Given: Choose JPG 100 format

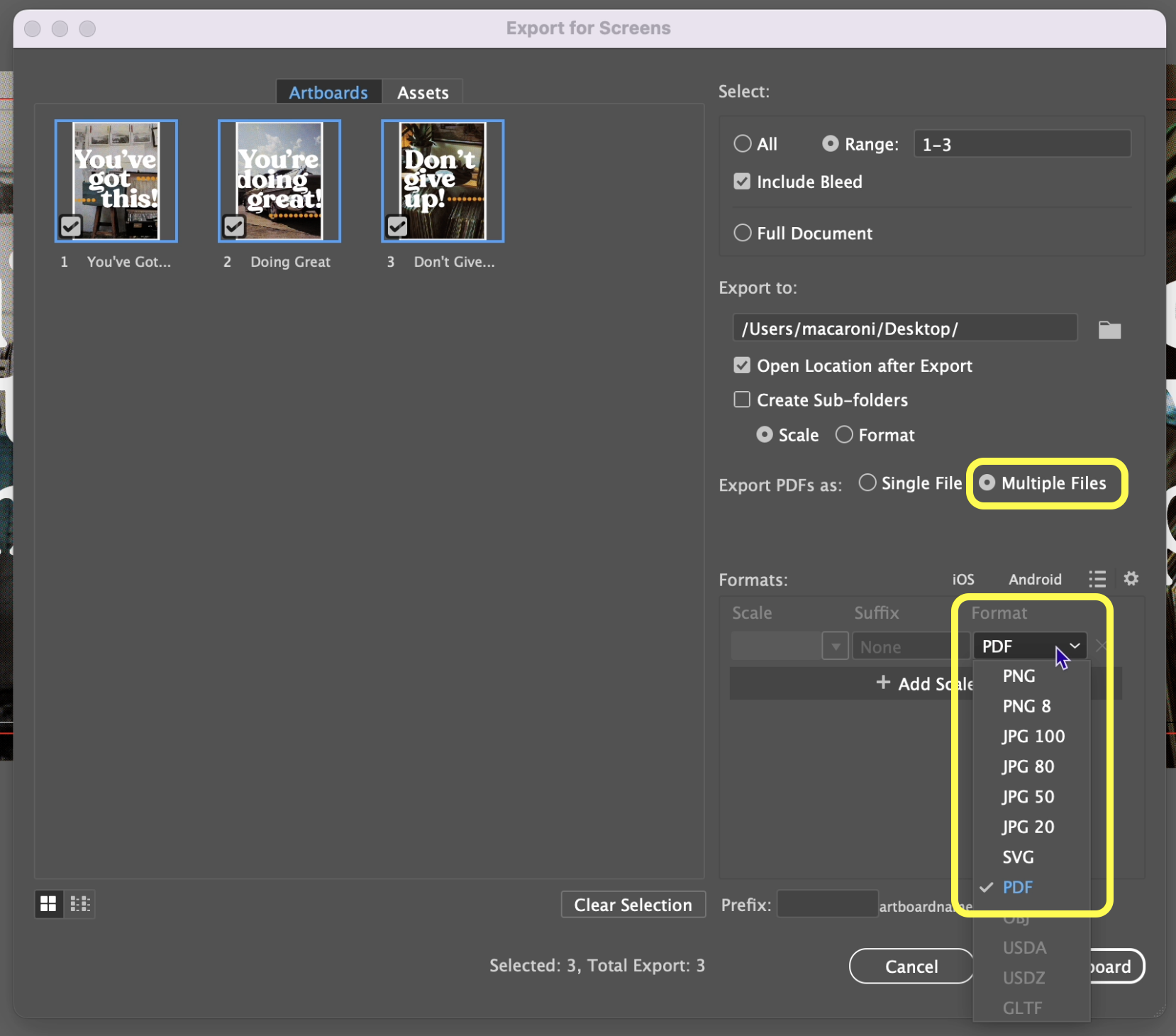Looking at the screenshot, I should [x=1033, y=736].
